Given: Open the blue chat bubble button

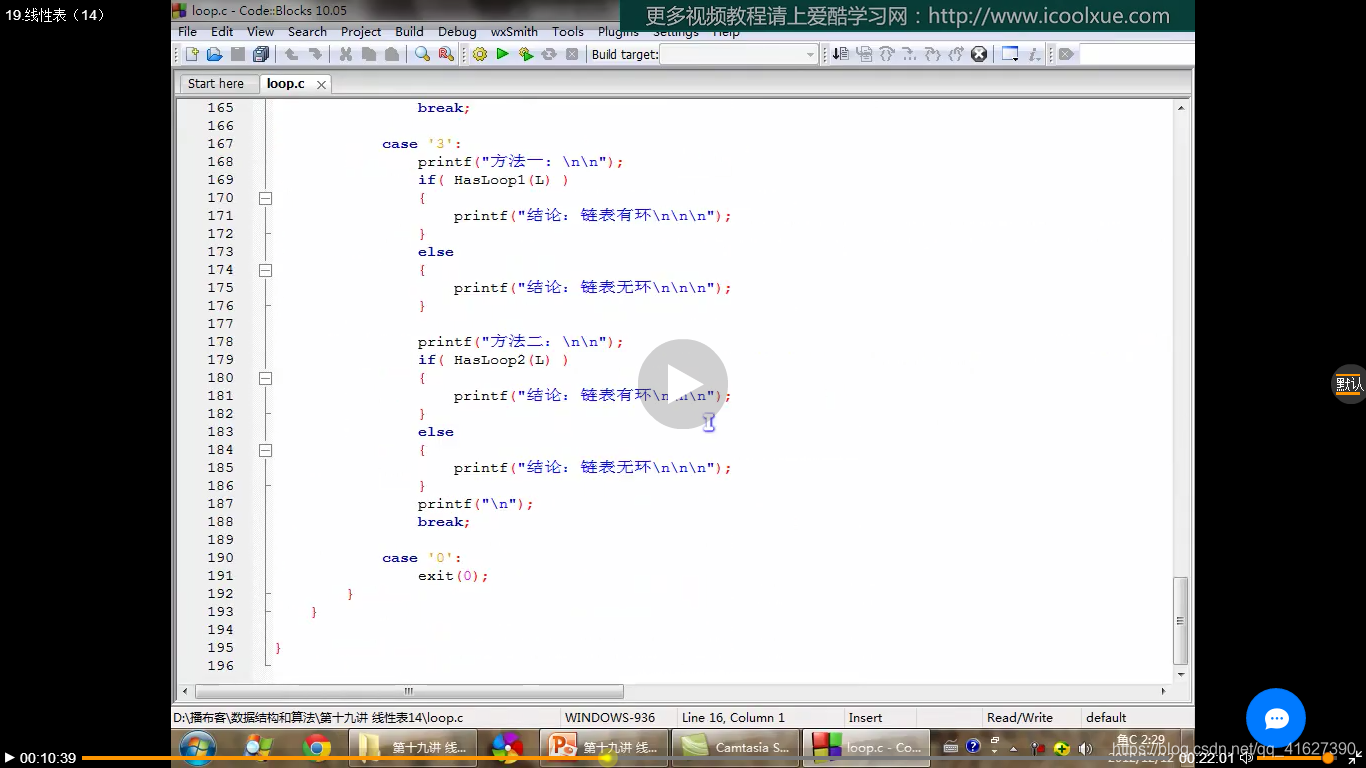Looking at the screenshot, I should (x=1276, y=718).
